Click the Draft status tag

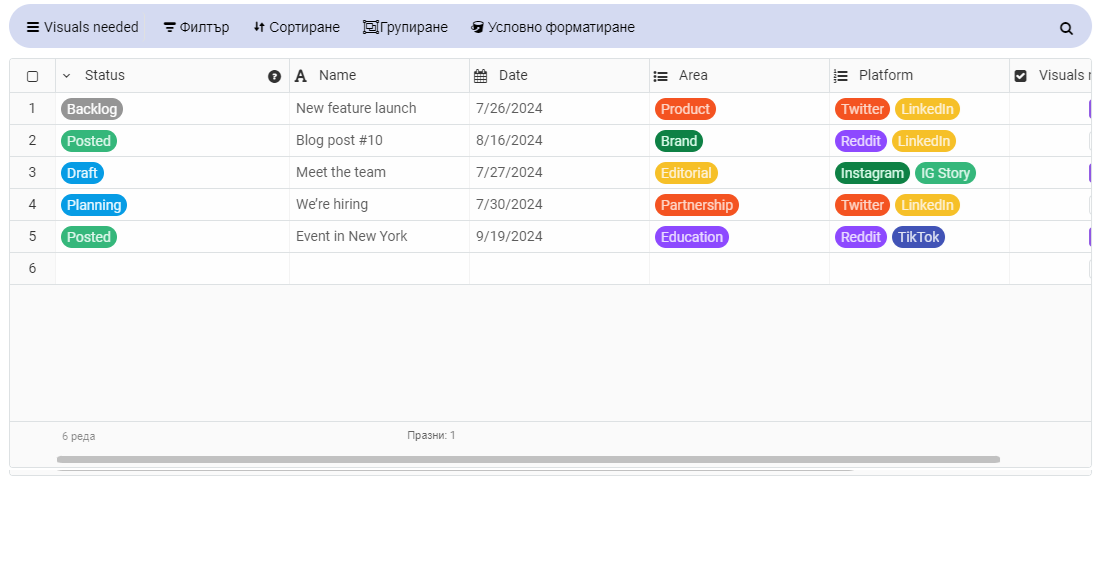click(x=82, y=173)
